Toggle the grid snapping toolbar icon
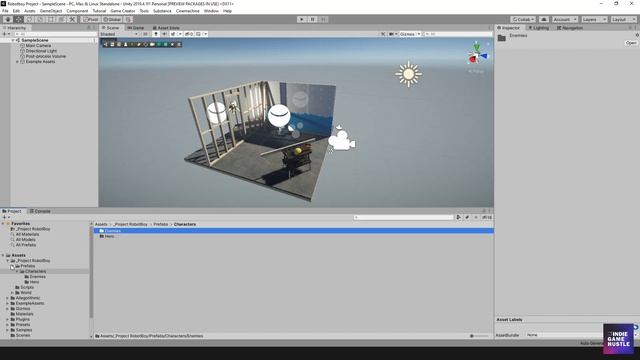The width and height of the screenshot is (640, 360). [128, 19]
